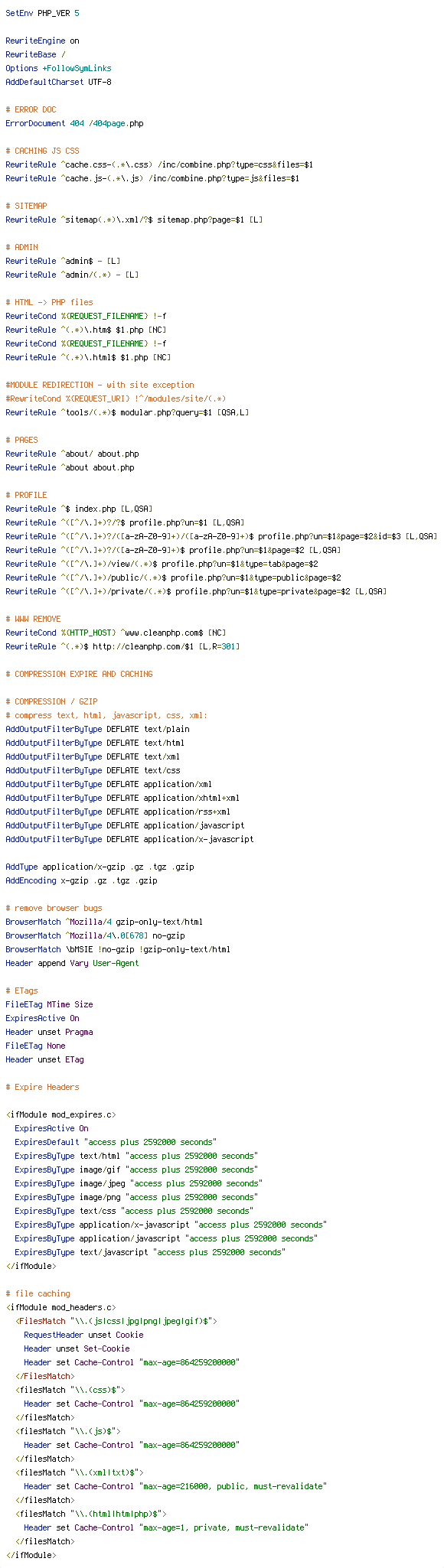The width and height of the screenshot is (444, 1568).
Task: Click the '#MODULE REDIRECTION' comment line
Action: [100, 385]
